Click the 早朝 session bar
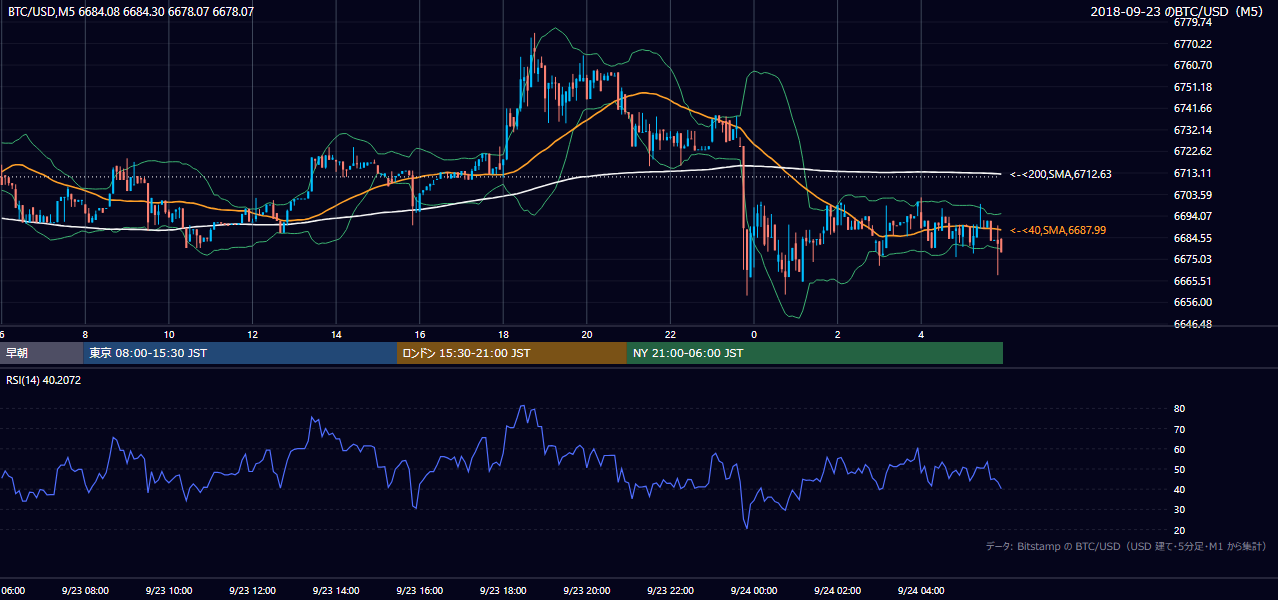 [41, 353]
